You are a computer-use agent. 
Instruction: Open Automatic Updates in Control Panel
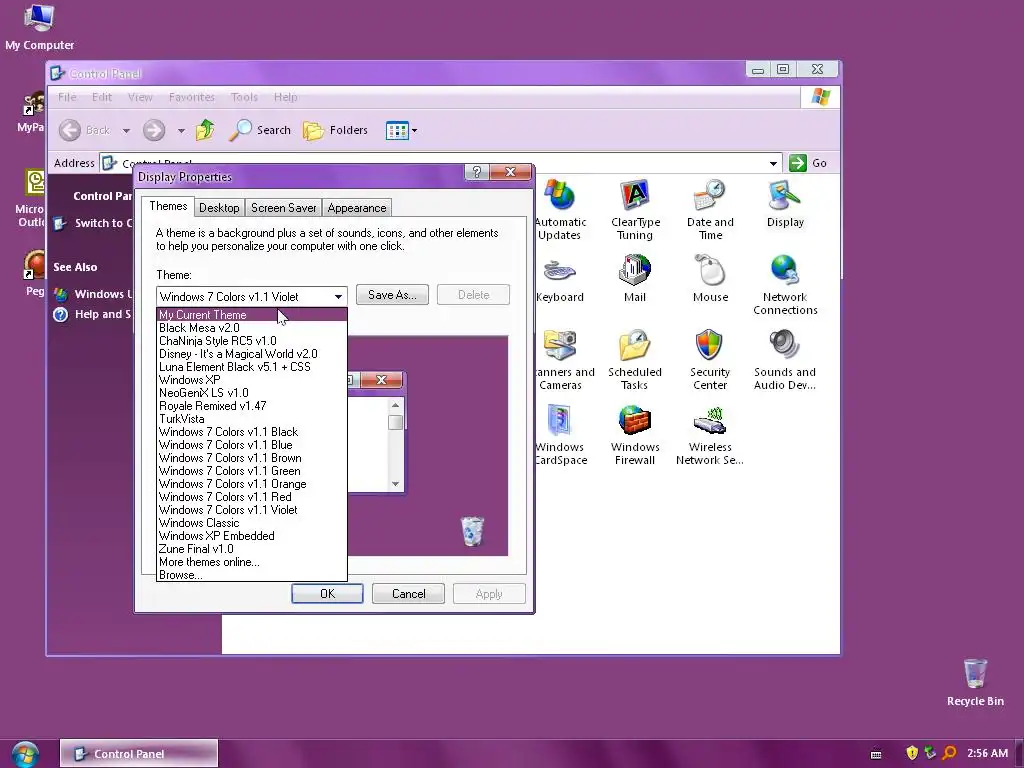(560, 210)
